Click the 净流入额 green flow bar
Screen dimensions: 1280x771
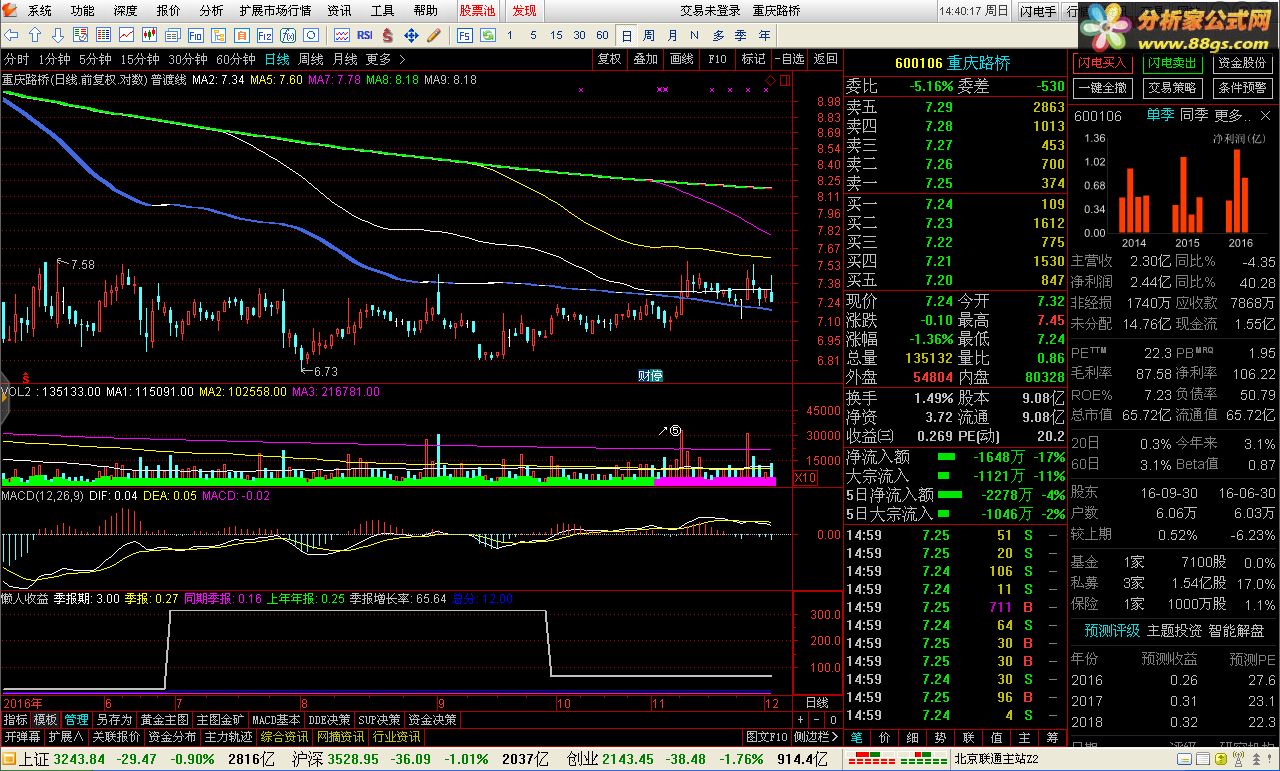click(x=946, y=458)
